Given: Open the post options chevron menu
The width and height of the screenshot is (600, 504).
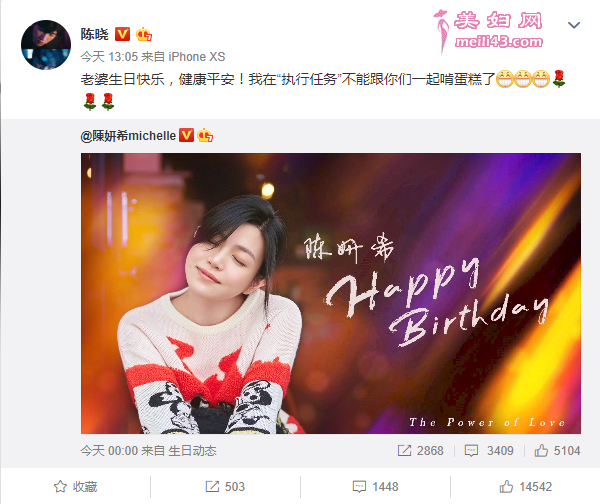Looking at the screenshot, I should pos(574,25).
